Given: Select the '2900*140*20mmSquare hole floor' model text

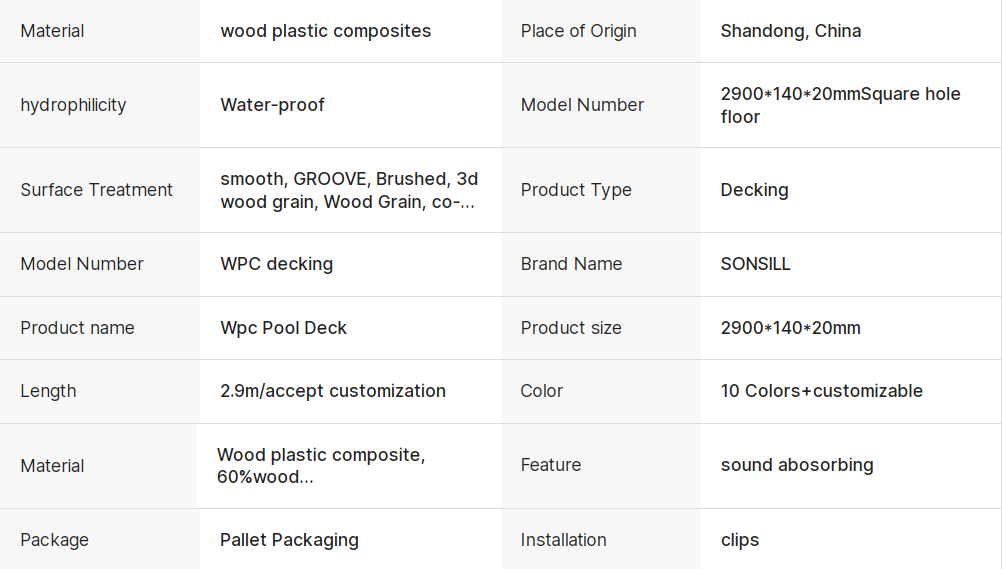Looking at the screenshot, I should (841, 105).
